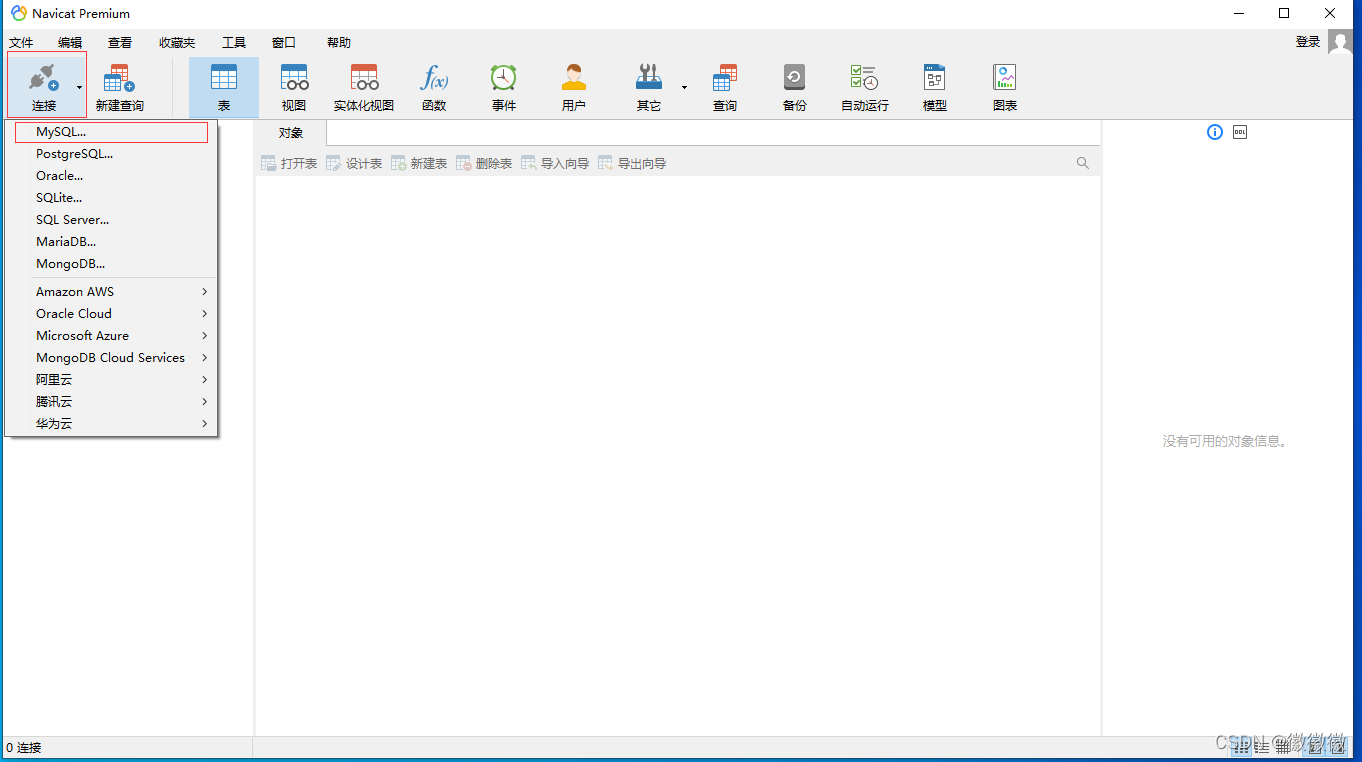Open the 窗口 (Window) menu

click(284, 43)
